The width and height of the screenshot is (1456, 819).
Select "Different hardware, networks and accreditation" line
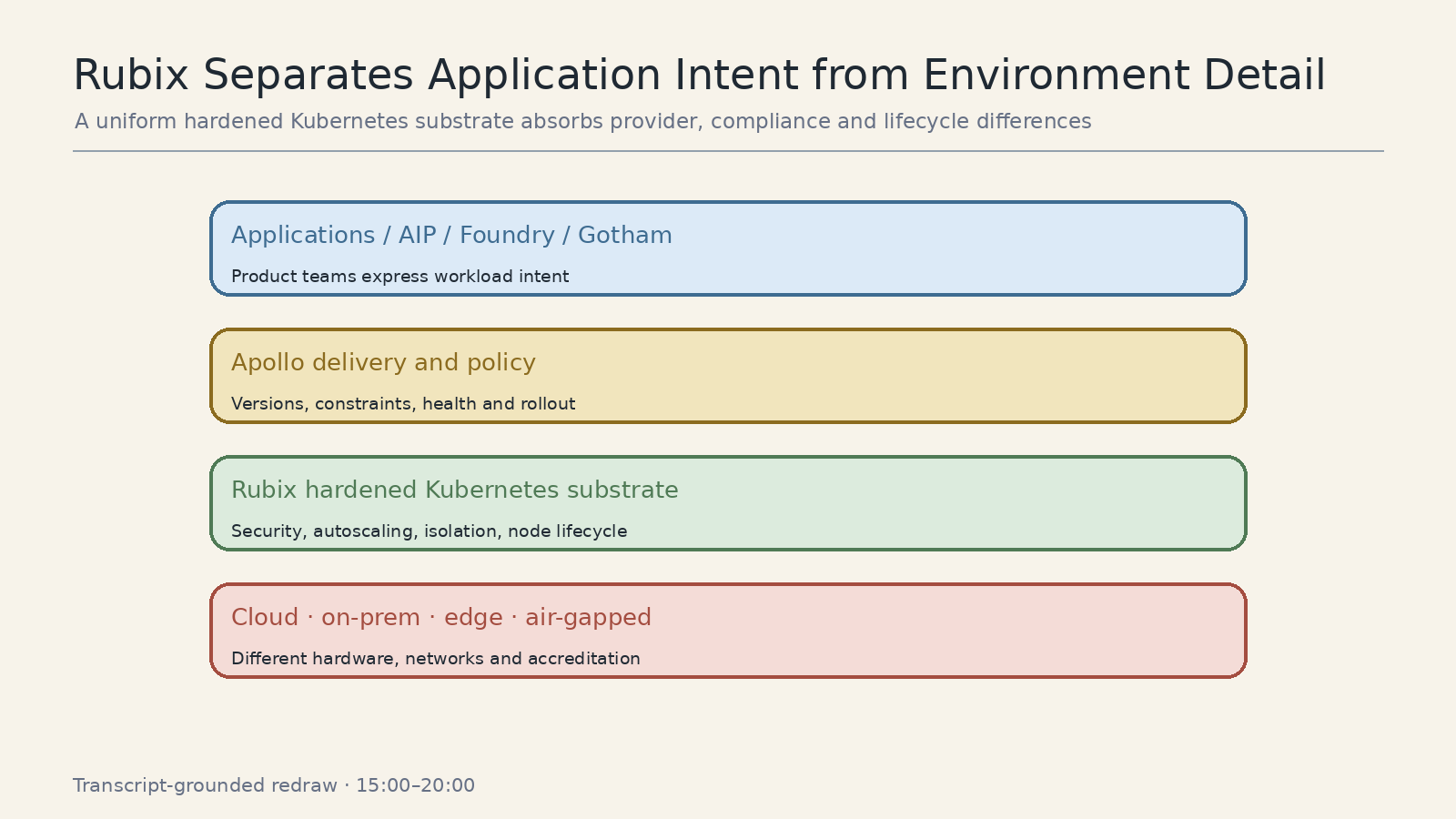click(435, 659)
